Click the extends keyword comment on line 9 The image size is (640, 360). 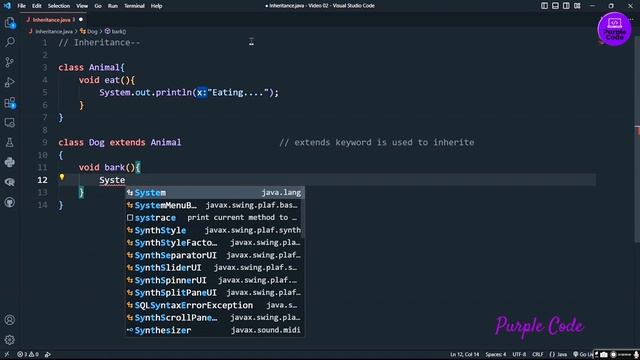point(377,142)
